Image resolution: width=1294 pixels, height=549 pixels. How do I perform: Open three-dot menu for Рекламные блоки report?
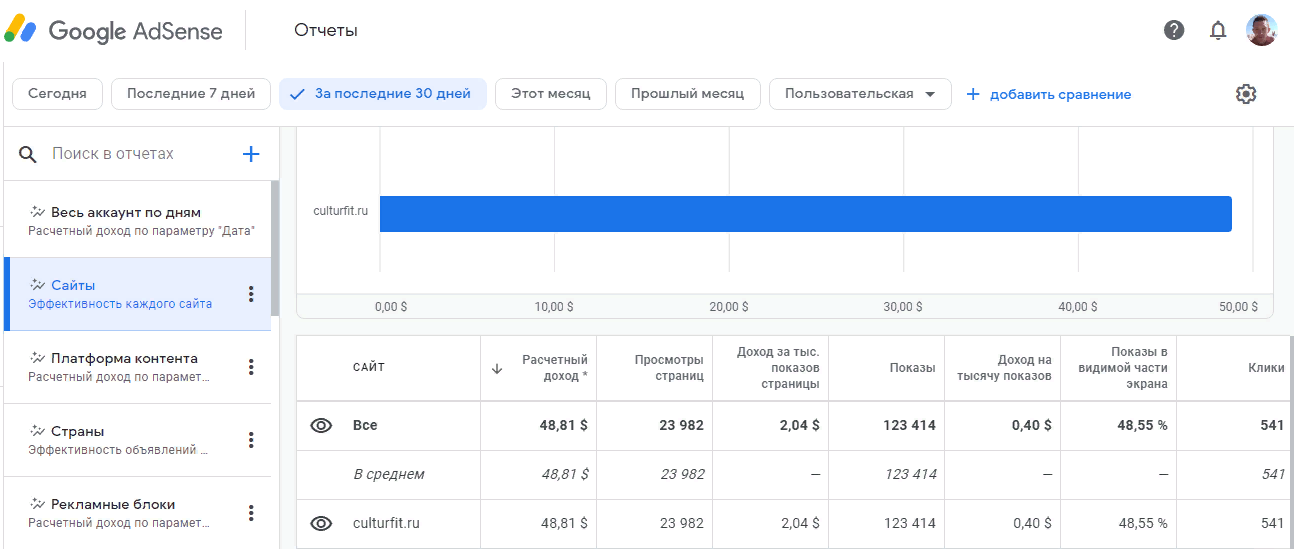tap(251, 513)
